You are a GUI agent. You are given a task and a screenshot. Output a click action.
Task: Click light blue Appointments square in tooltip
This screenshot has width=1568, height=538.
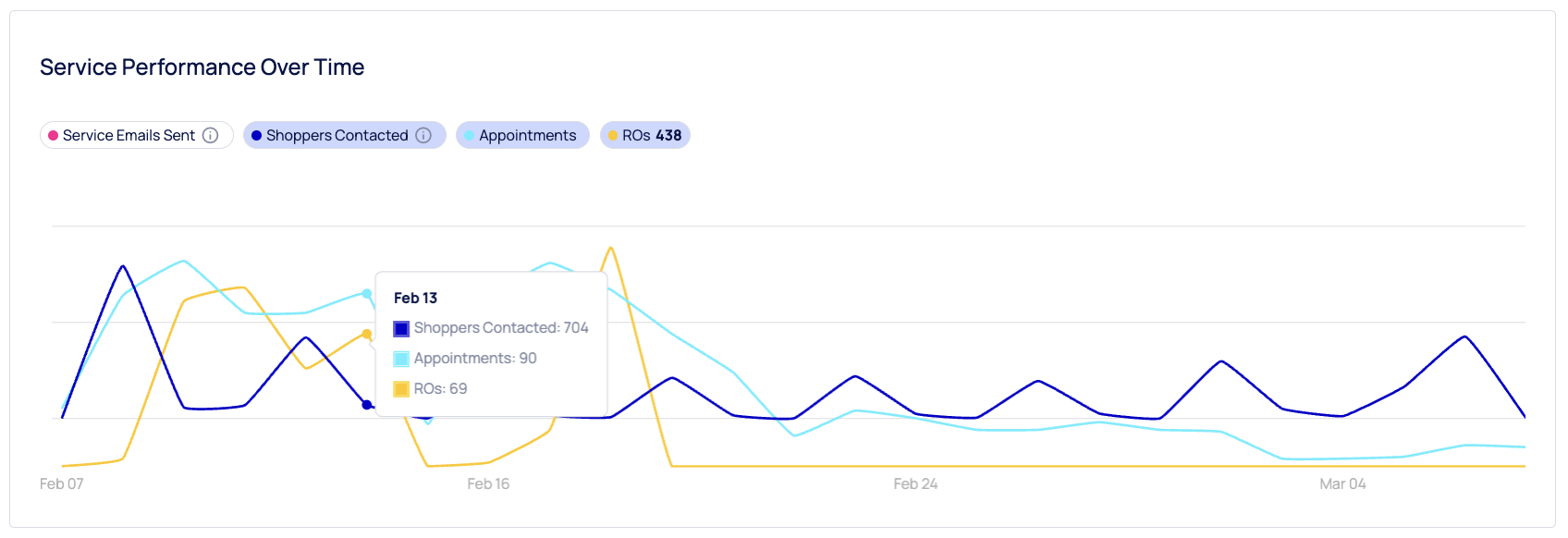click(401, 359)
